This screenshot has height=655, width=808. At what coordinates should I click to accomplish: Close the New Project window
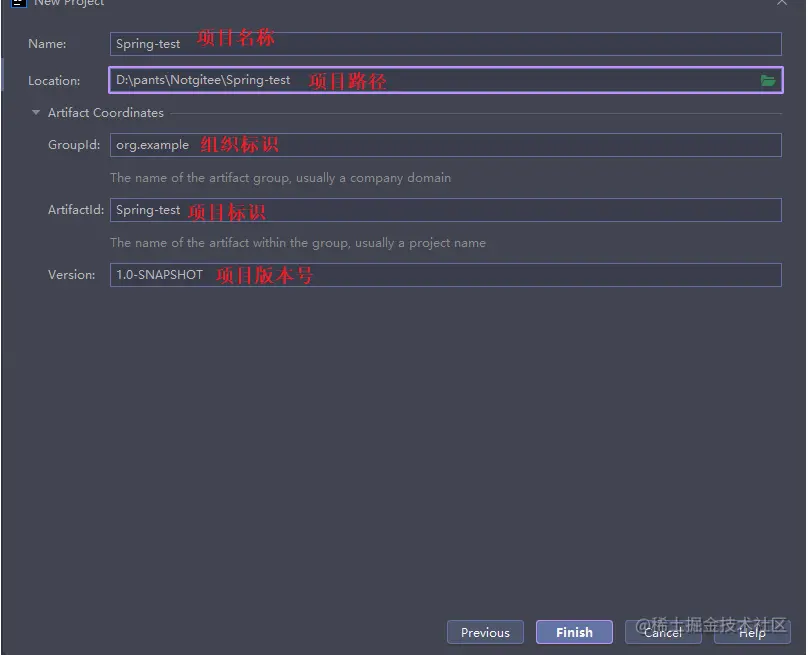(x=782, y=3)
